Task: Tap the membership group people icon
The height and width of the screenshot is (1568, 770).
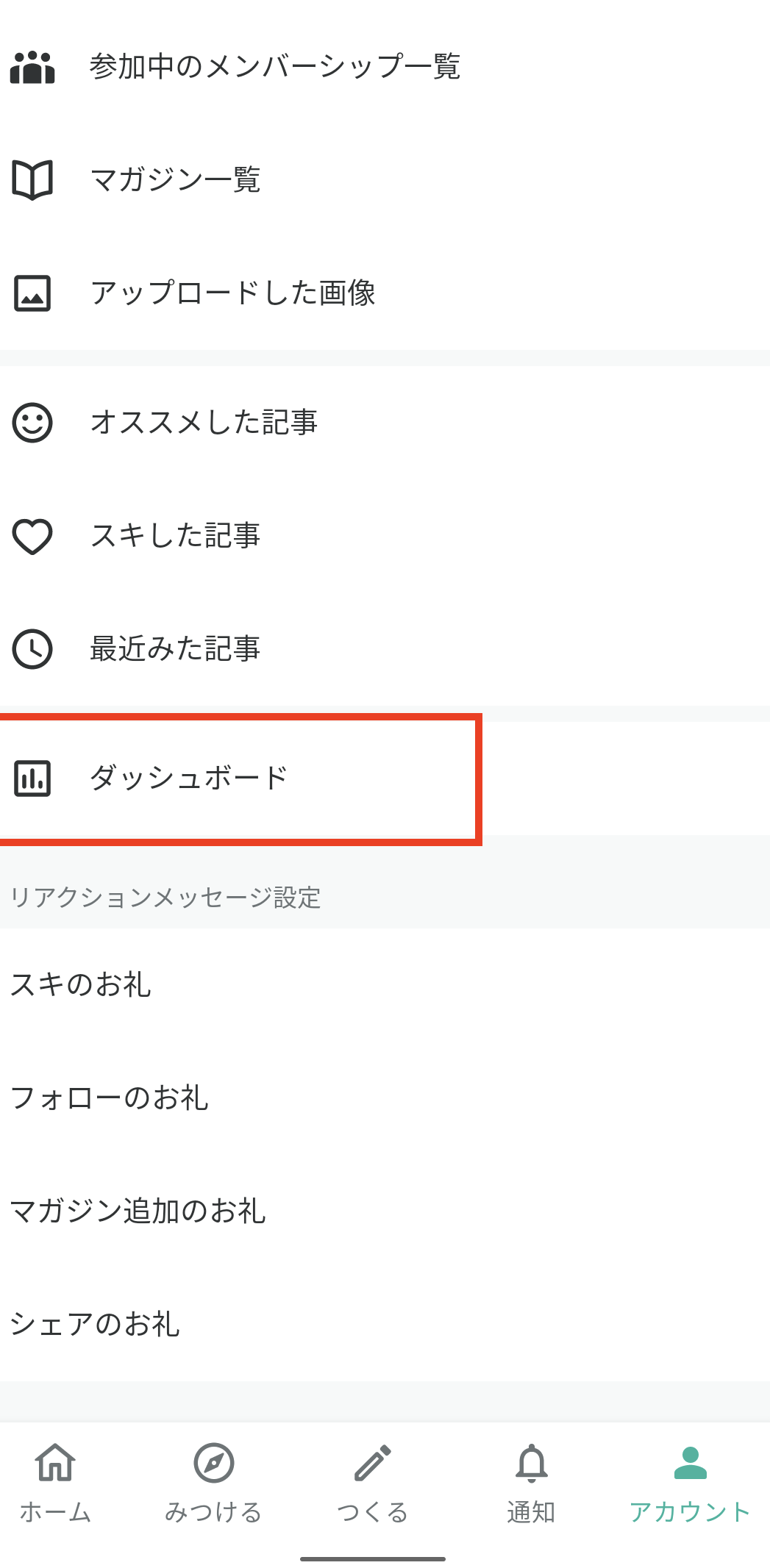Action: [32, 67]
